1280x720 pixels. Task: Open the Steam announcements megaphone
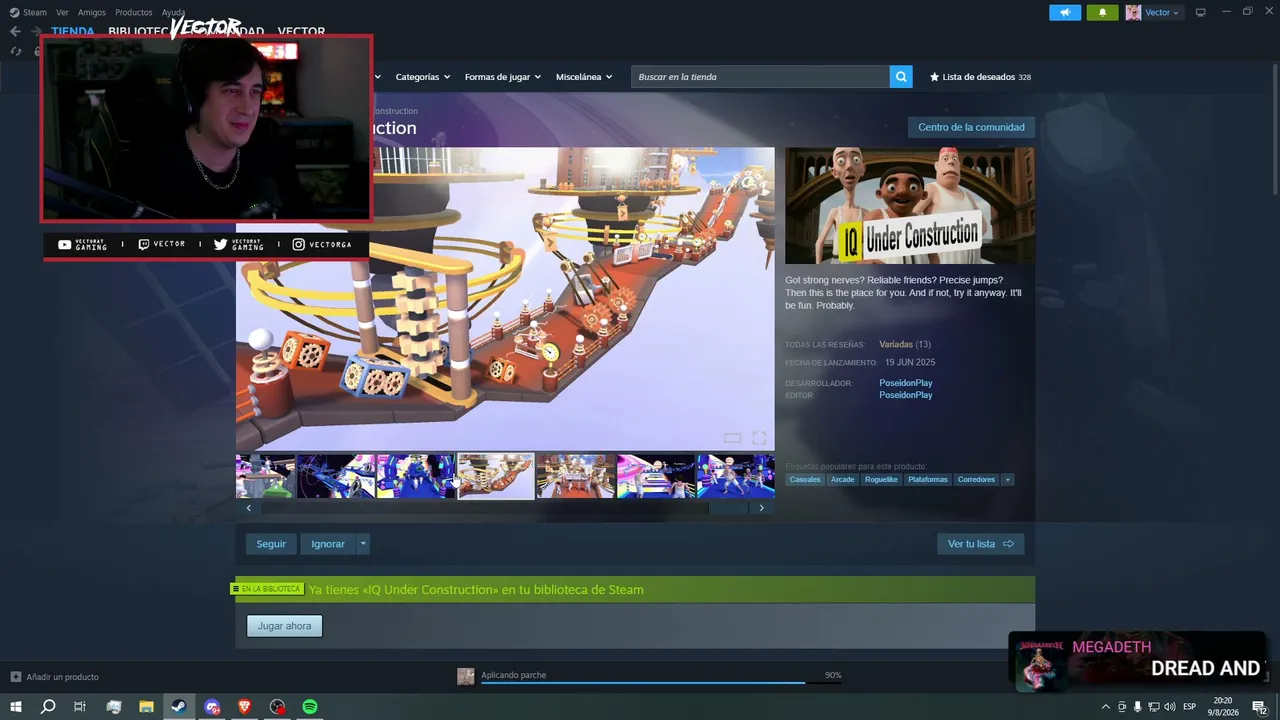tap(1065, 13)
